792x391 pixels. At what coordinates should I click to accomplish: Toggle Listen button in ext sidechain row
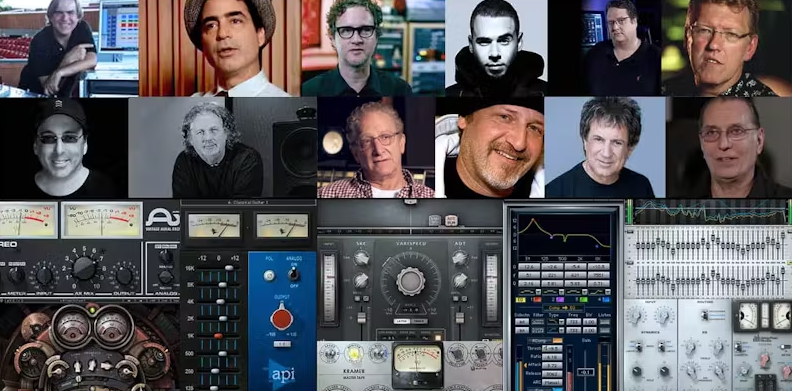[x=605, y=322]
